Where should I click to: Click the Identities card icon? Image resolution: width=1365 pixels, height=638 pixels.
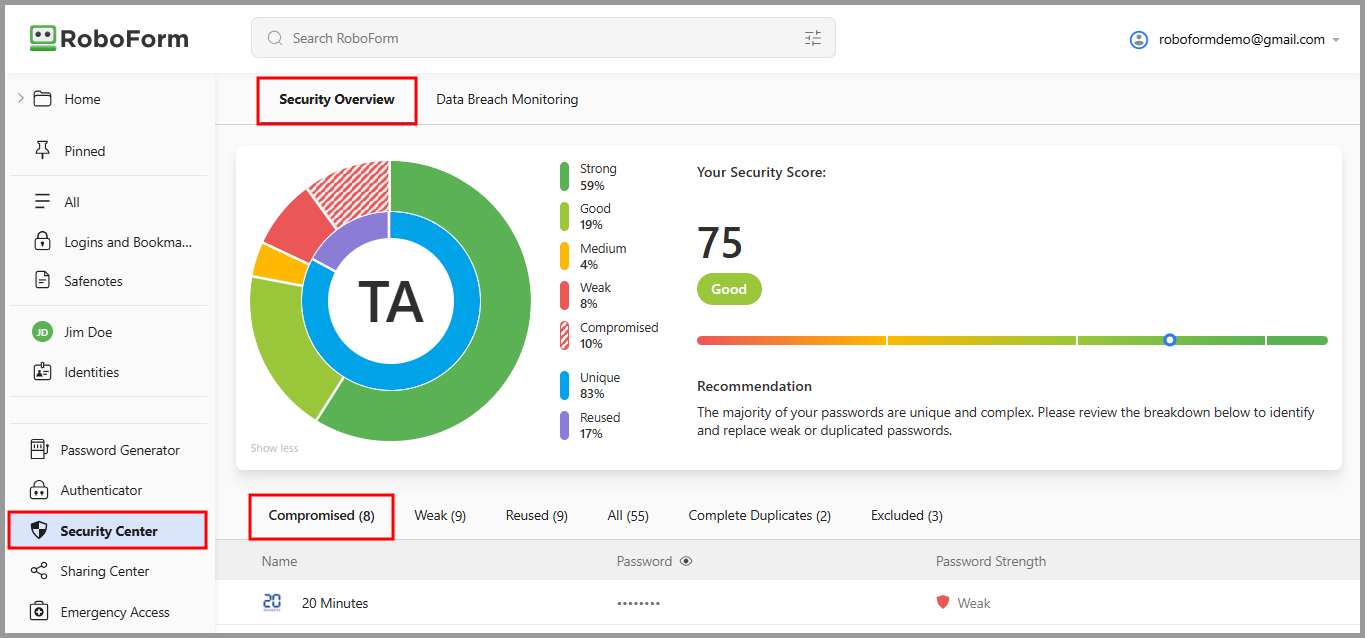[42, 372]
